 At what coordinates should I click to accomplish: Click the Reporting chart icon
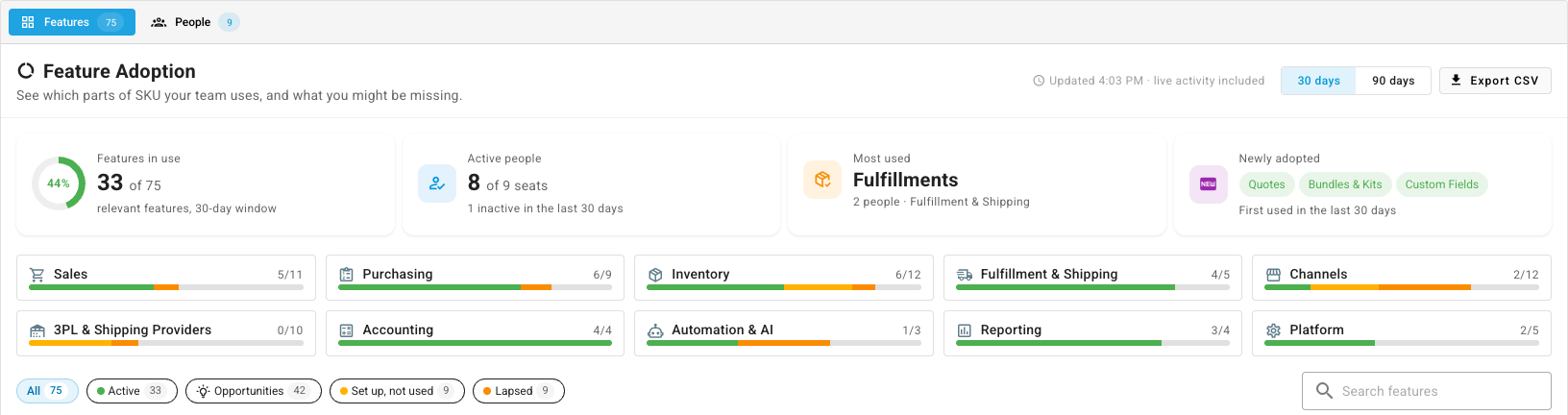coord(965,330)
